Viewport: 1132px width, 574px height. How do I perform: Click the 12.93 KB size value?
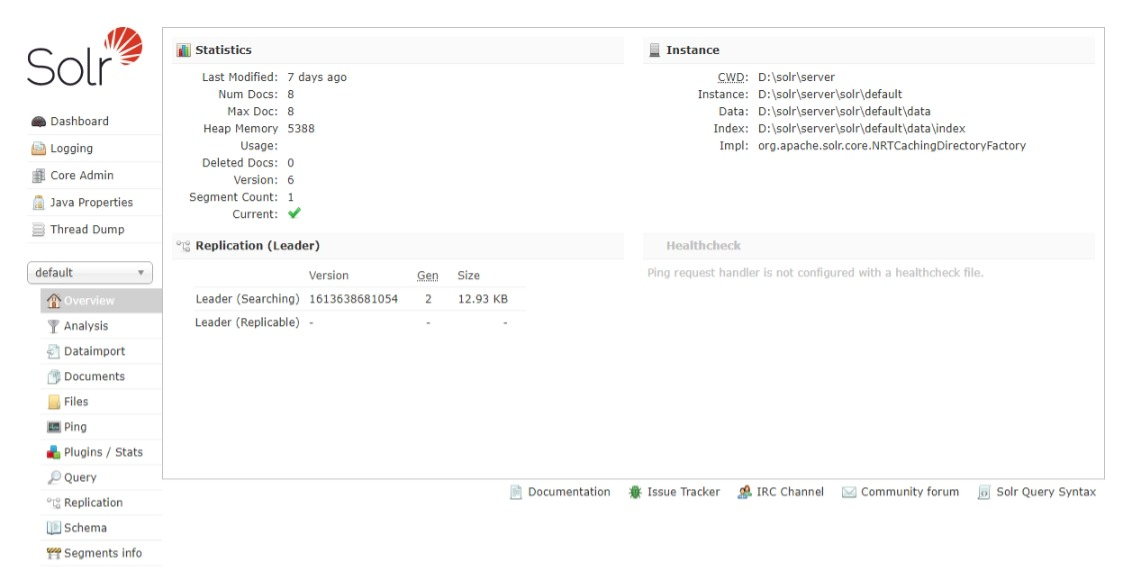482,299
